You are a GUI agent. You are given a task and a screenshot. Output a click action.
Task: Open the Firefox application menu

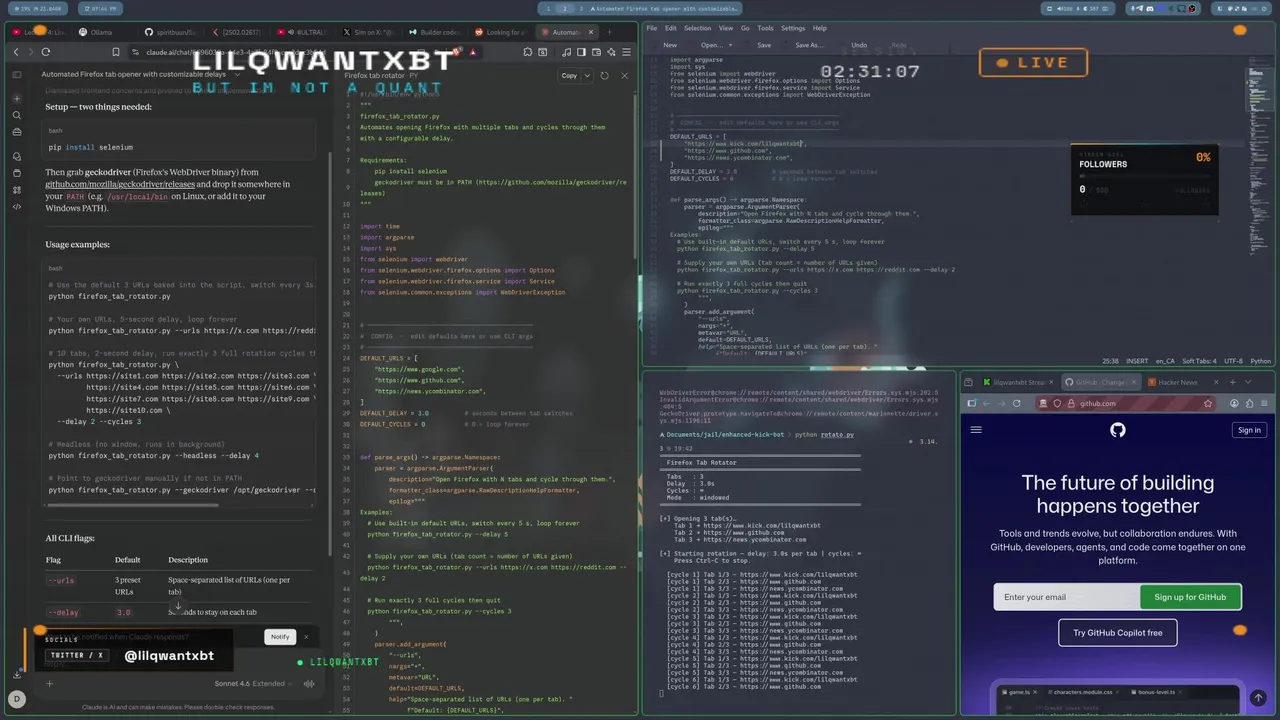click(x=1264, y=403)
